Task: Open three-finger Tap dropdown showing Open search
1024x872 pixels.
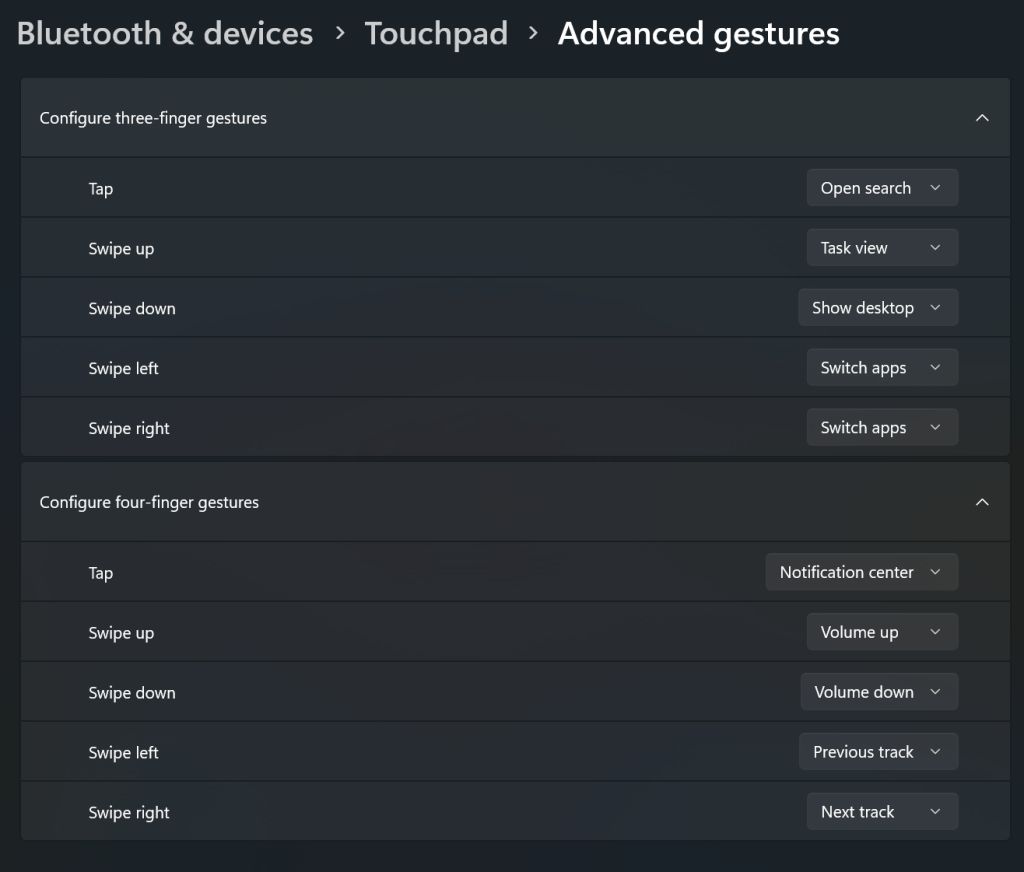Action: point(881,188)
